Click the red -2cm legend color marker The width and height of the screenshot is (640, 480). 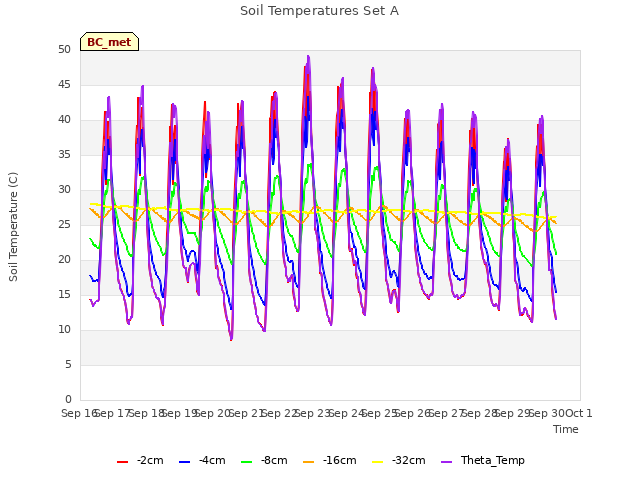click(x=122, y=462)
